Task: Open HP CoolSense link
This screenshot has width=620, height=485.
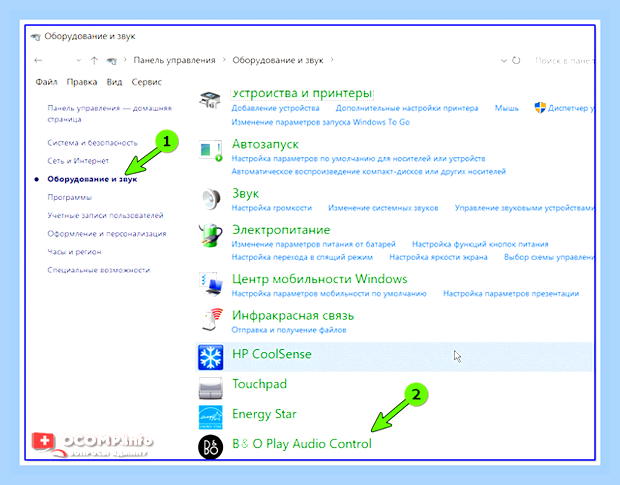Action: click(272, 354)
